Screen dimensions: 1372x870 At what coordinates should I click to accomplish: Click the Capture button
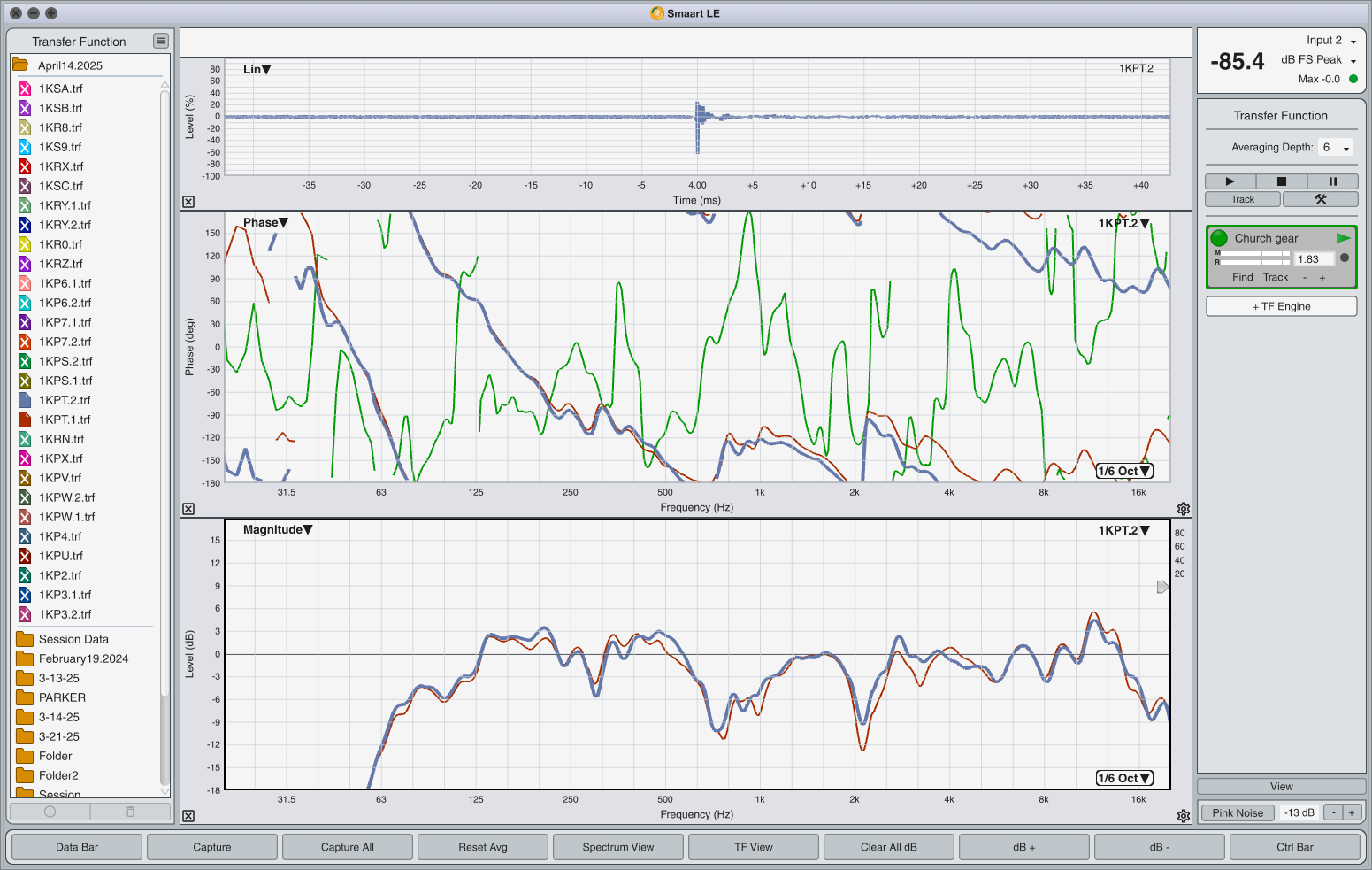pos(212,847)
